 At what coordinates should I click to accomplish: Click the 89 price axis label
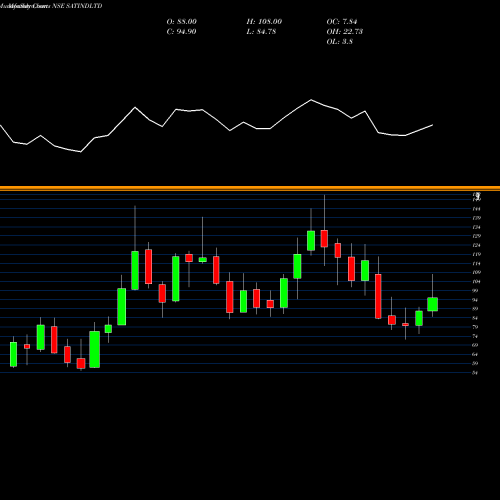click(475, 309)
